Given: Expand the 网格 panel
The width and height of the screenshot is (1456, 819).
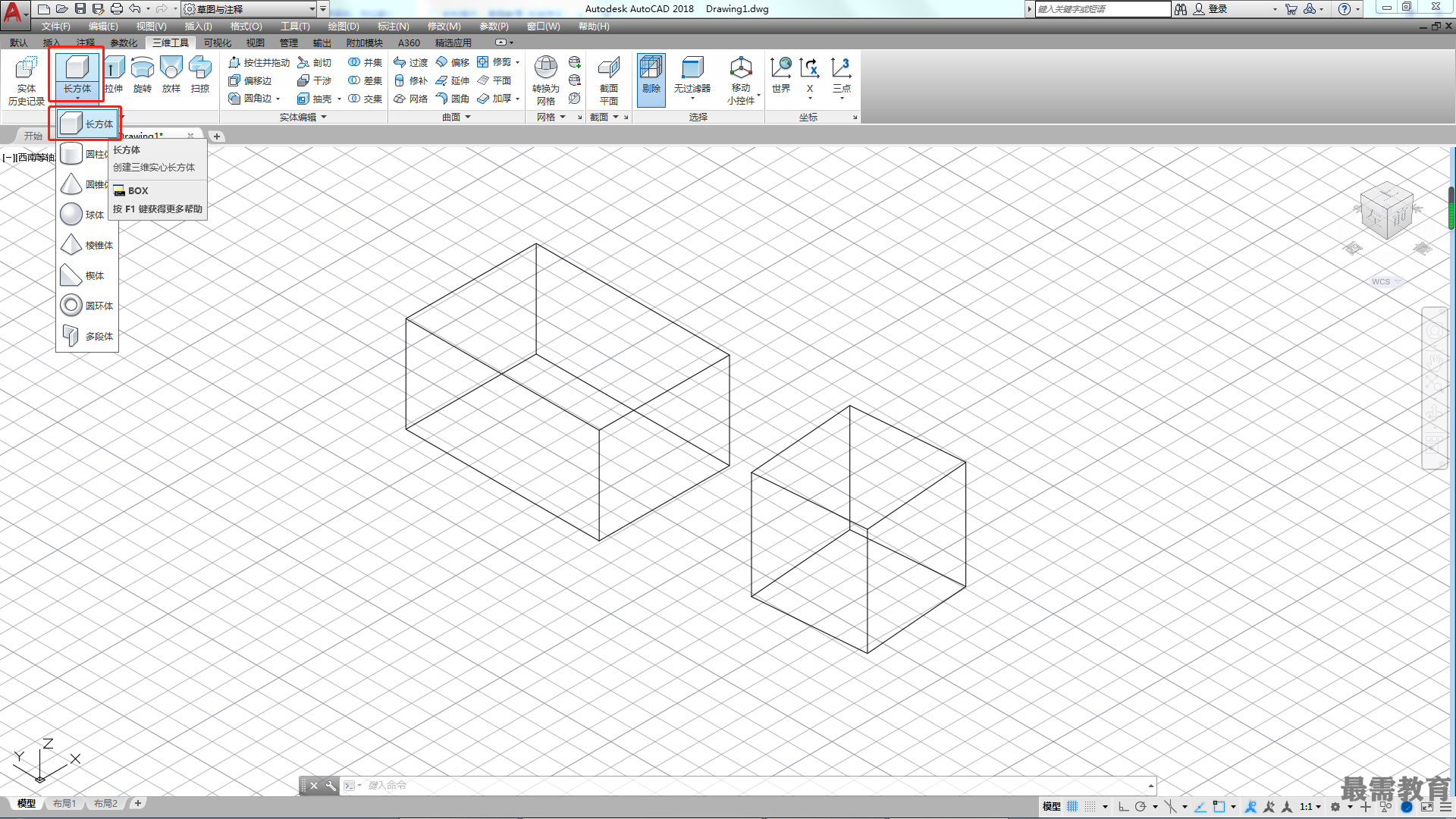Looking at the screenshot, I should pyautogui.click(x=551, y=117).
